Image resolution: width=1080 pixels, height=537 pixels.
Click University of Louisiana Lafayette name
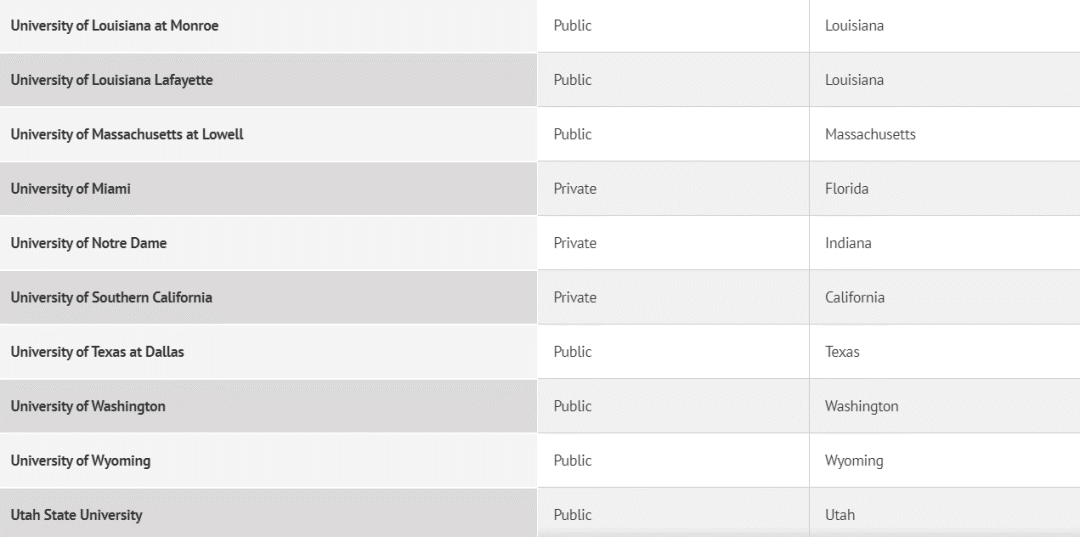[x=112, y=80]
